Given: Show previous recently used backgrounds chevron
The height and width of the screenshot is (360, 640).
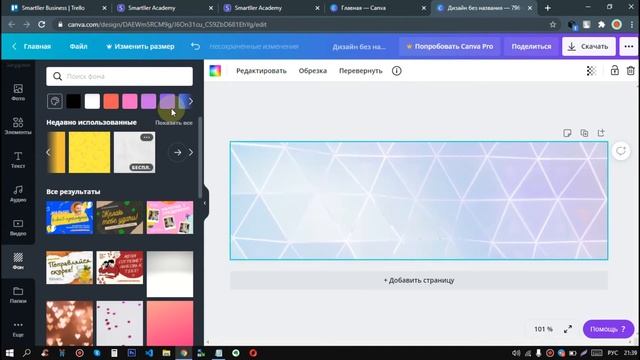Looking at the screenshot, I should pyautogui.click(x=48, y=152).
